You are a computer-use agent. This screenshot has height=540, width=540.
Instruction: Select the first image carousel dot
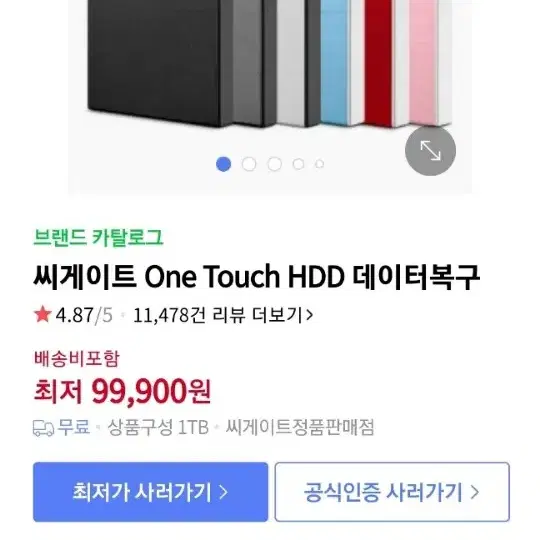pyautogui.click(x=224, y=164)
